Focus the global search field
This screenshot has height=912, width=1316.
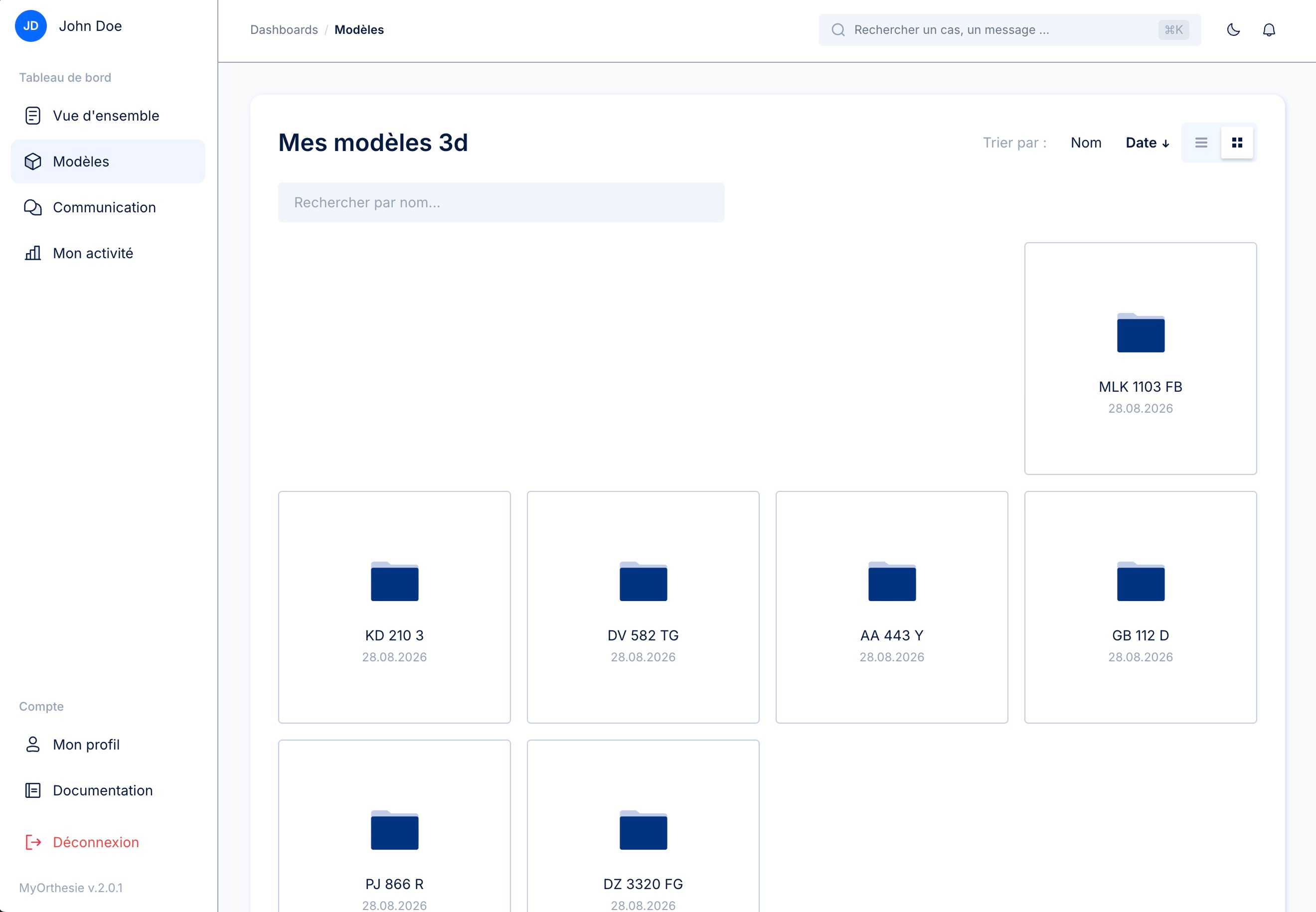coord(1009,30)
